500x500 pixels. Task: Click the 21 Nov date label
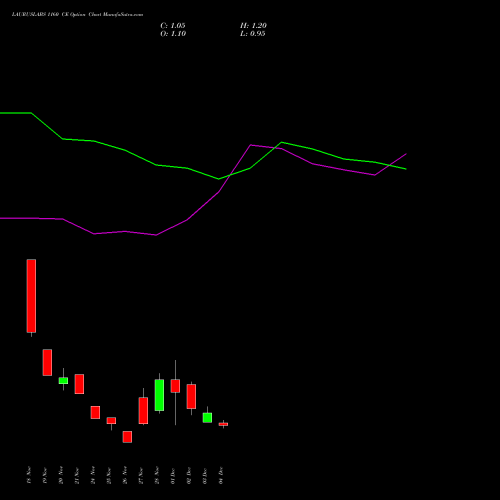click(x=77, y=475)
